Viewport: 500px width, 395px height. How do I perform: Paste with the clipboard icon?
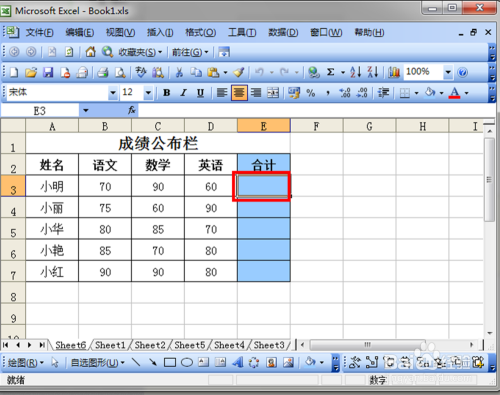(213, 72)
